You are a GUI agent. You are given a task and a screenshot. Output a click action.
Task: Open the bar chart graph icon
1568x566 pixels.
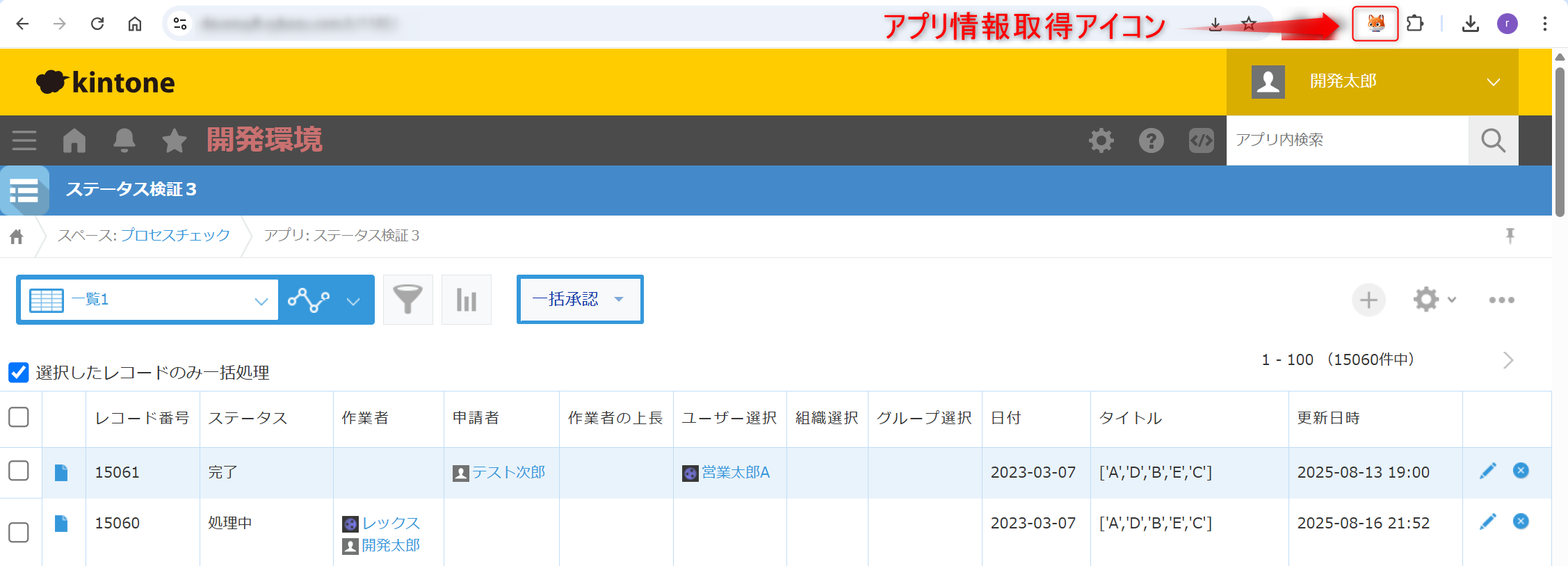(x=466, y=300)
